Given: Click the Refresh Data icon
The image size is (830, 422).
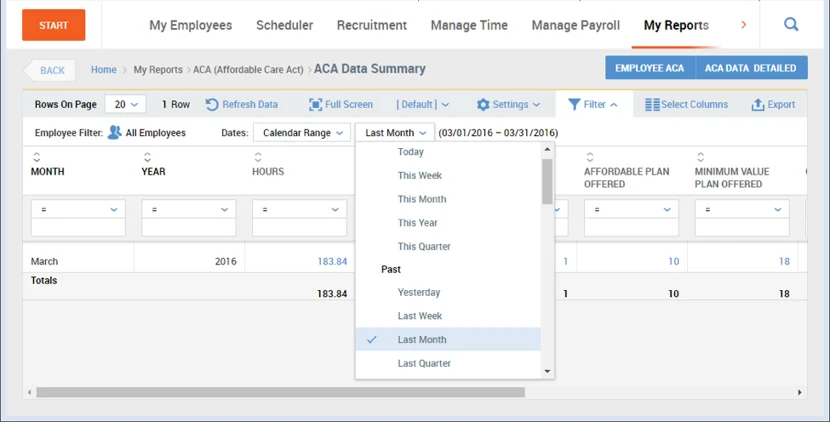Looking at the screenshot, I should coord(212,105).
